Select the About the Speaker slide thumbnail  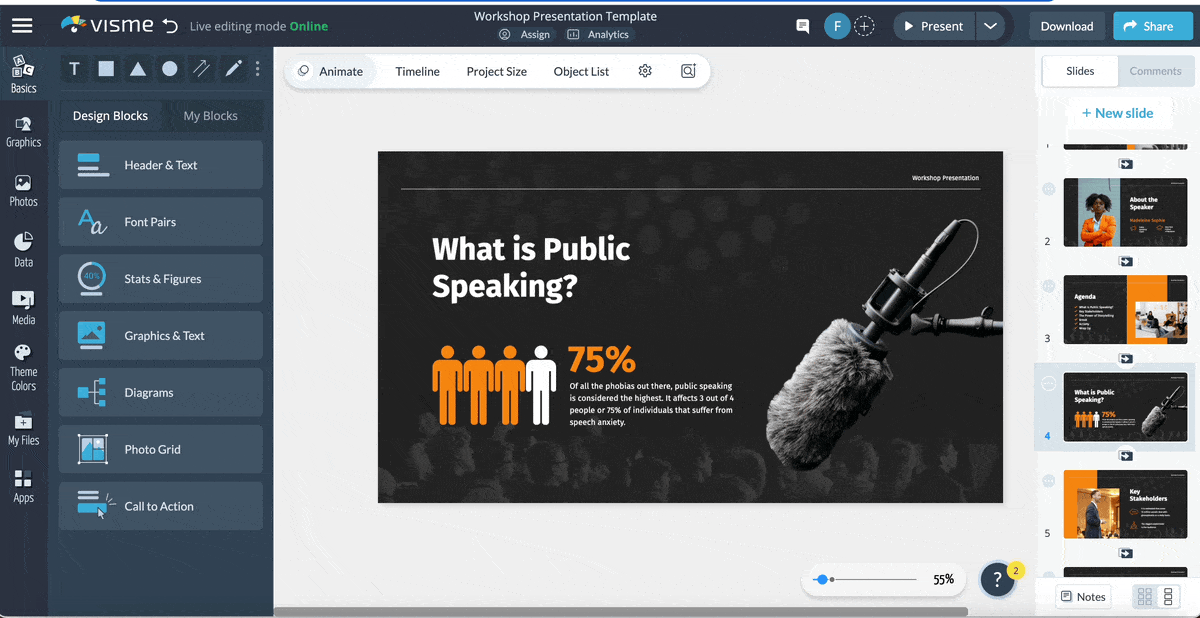1125,212
